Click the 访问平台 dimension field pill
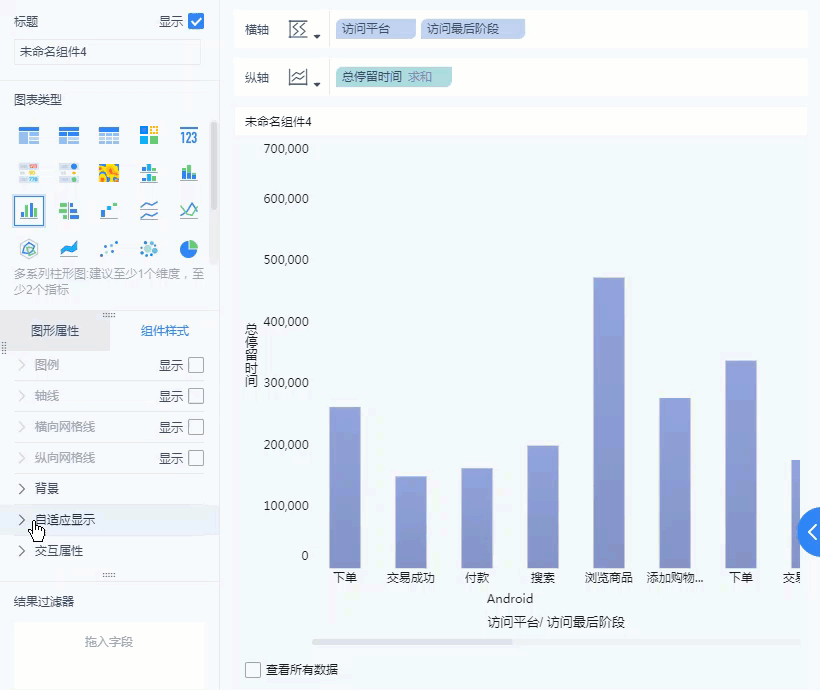The image size is (820, 690). [x=375, y=30]
